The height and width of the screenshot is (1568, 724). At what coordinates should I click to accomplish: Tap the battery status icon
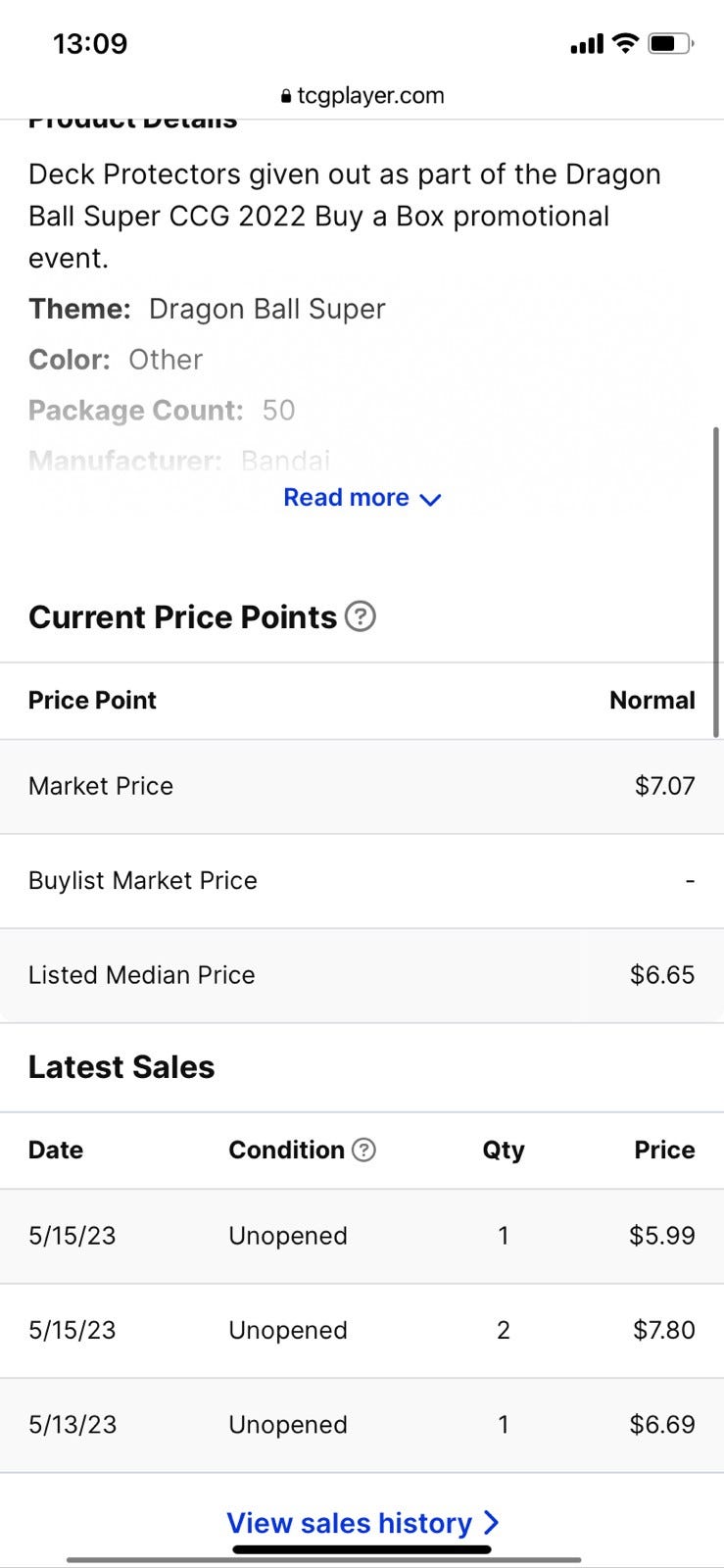670,43
